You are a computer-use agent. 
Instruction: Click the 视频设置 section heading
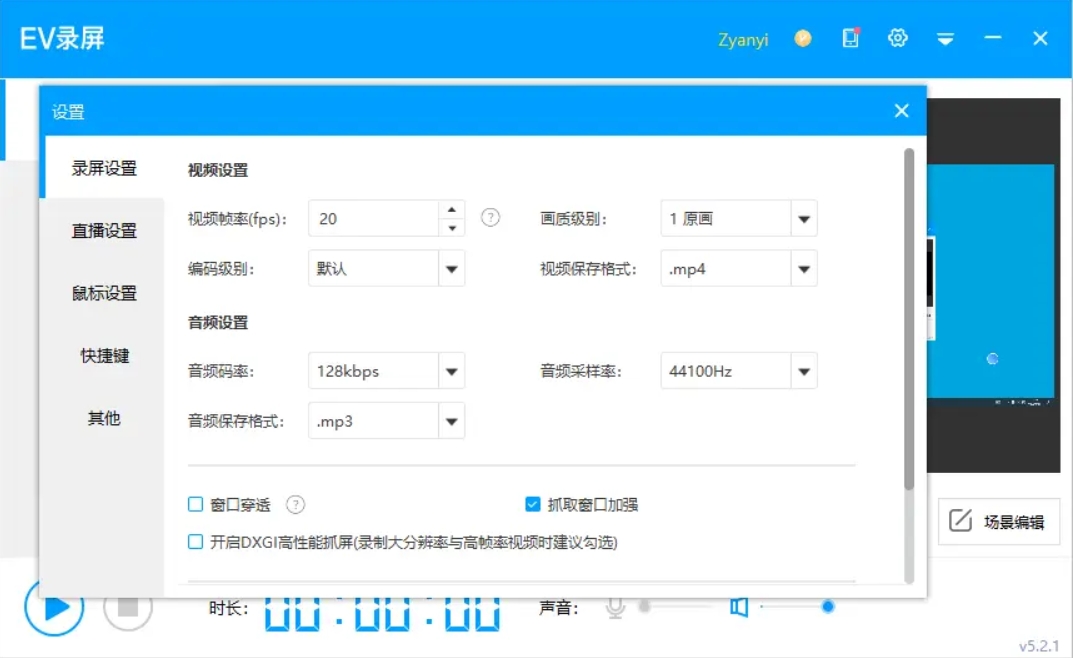click(218, 170)
